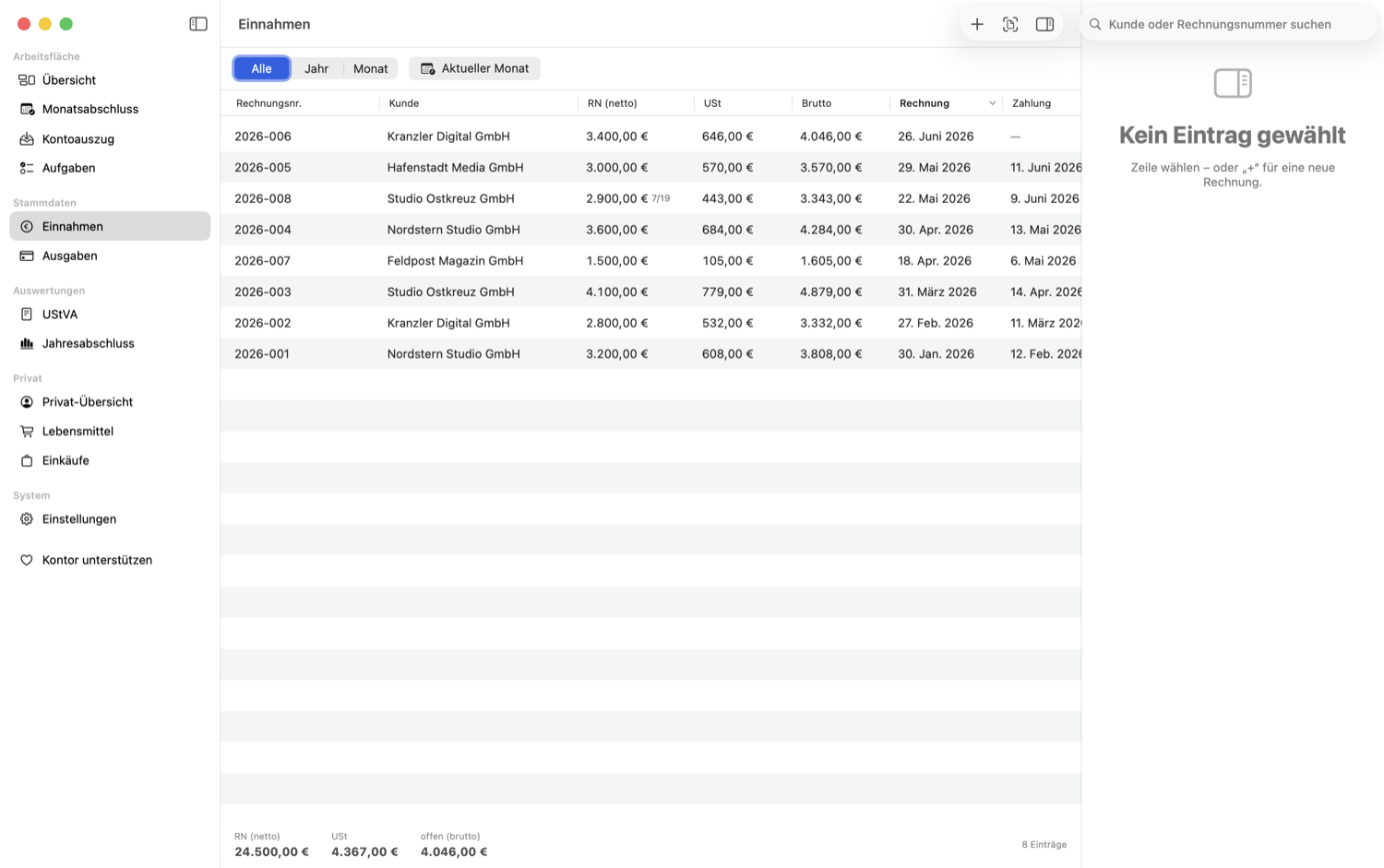Click the Jahresabschluss chart icon

pyautogui.click(x=27, y=343)
